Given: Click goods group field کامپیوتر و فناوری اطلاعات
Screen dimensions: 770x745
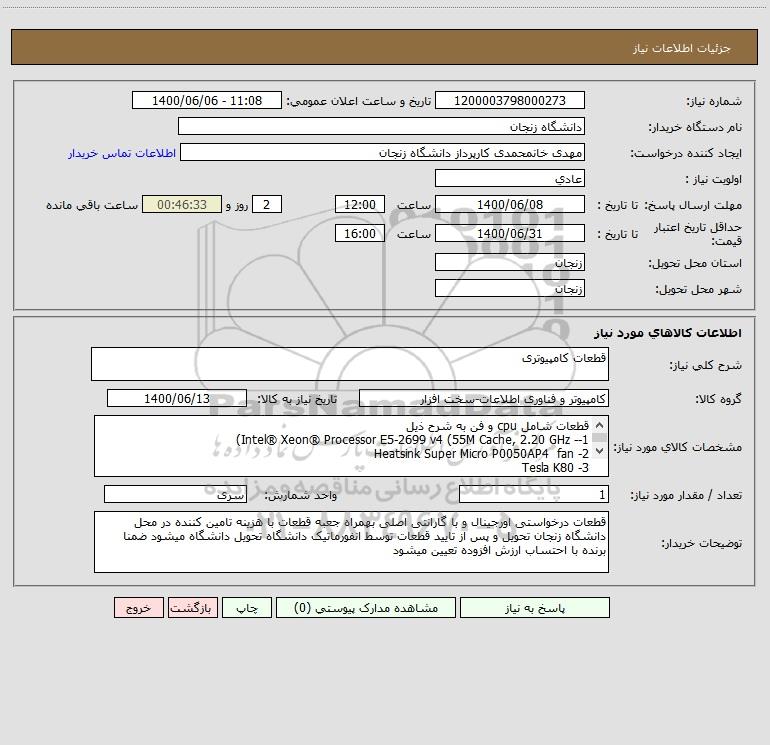Looking at the screenshot, I should 484,398.
